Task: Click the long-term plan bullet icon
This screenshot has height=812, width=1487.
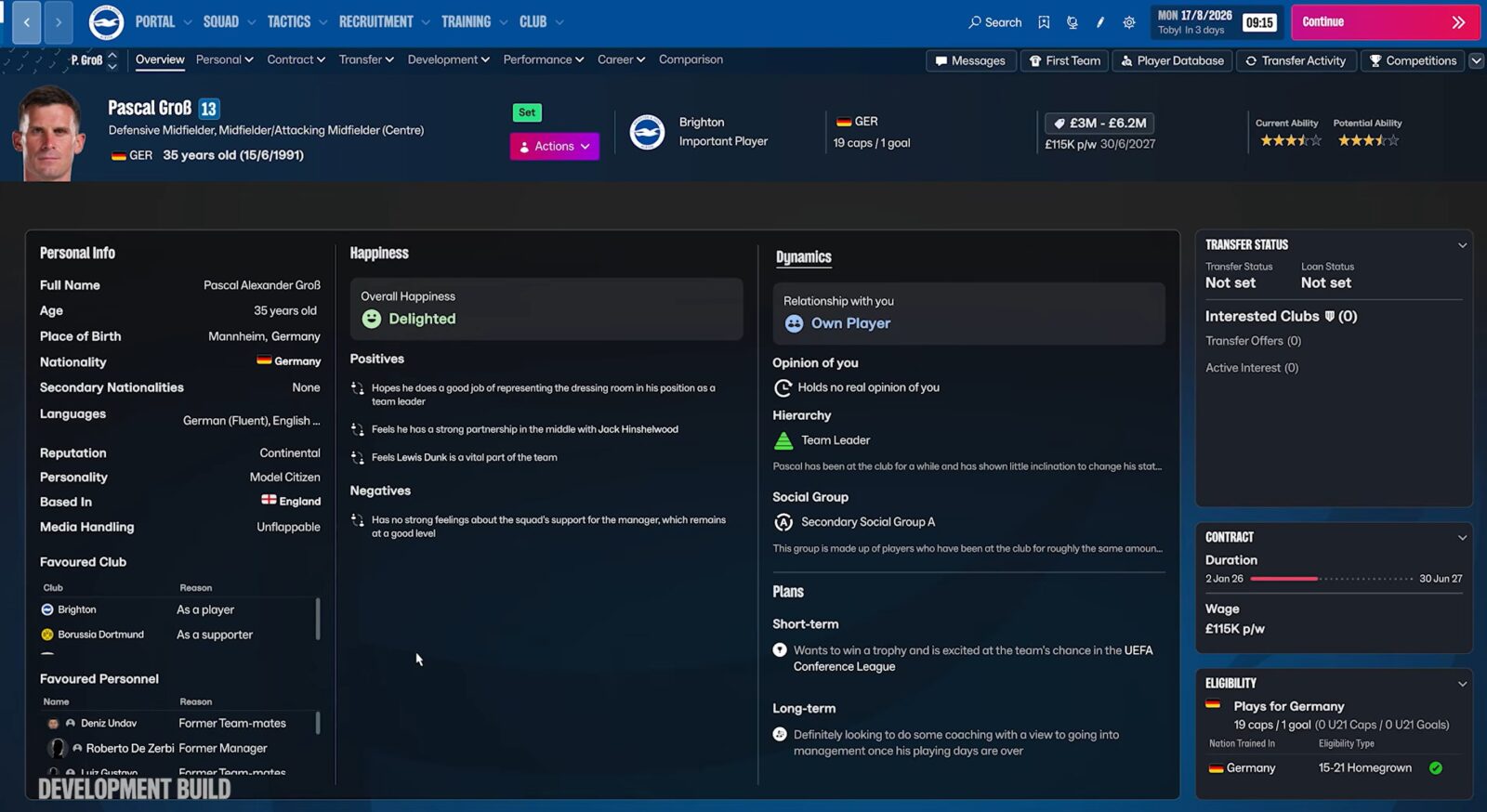Action: point(780,735)
